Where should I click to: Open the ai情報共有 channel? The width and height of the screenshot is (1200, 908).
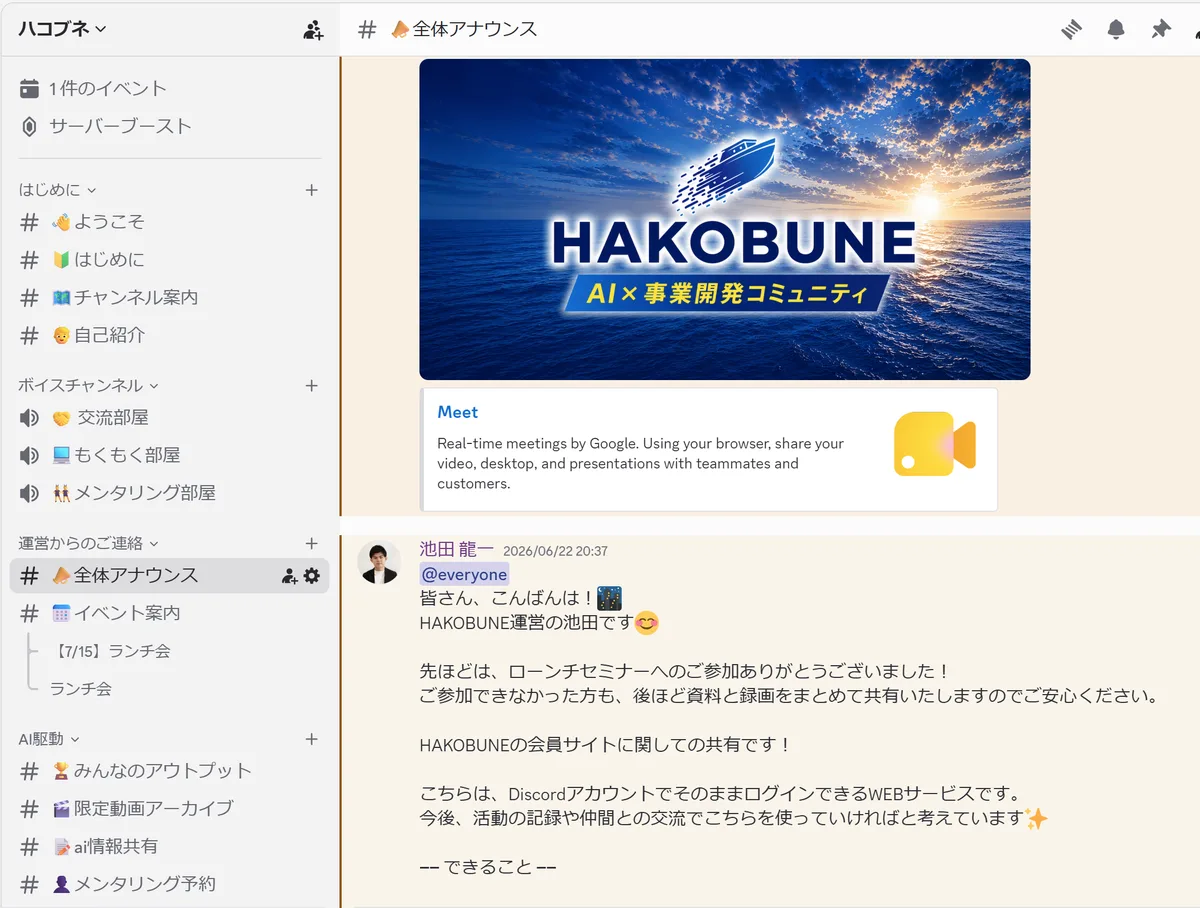pos(170,847)
